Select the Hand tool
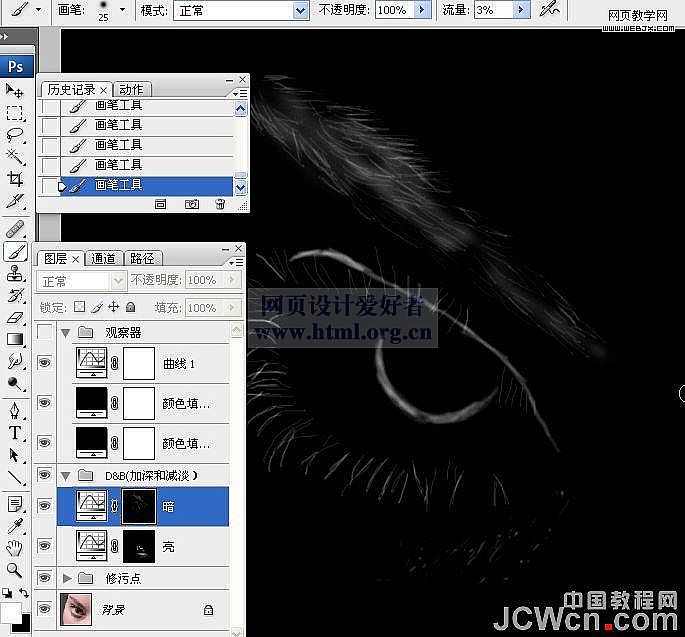This screenshot has height=637, width=685. click(x=14, y=548)
